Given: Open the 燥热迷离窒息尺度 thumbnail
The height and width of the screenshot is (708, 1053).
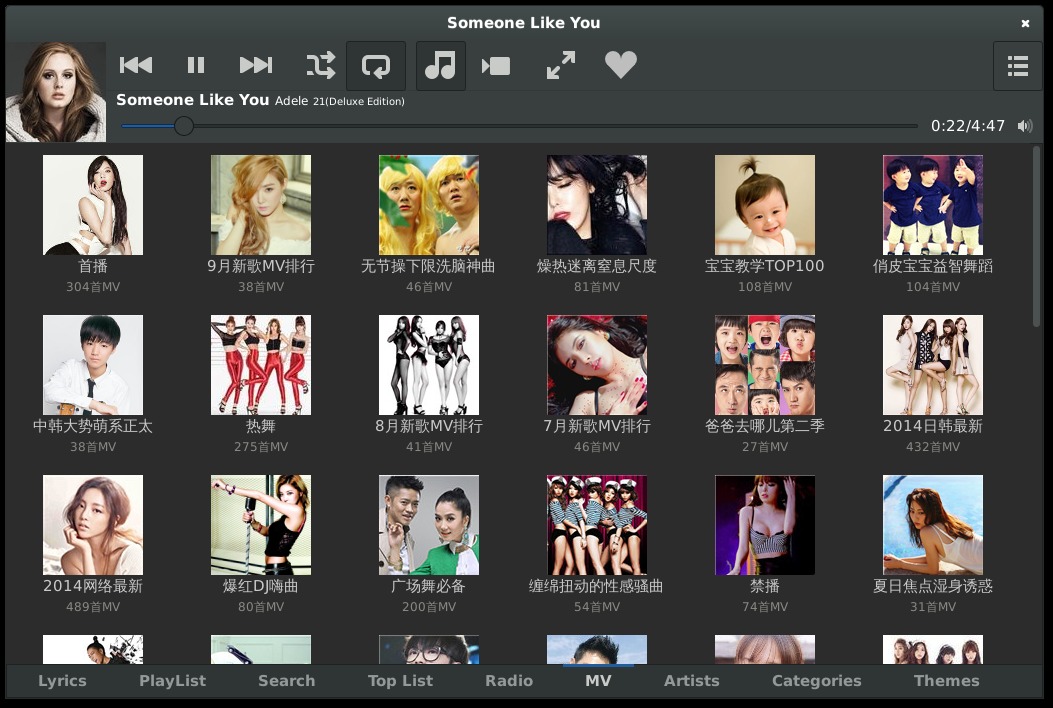Looking at the screenshot, I should [x=597, y=205].
